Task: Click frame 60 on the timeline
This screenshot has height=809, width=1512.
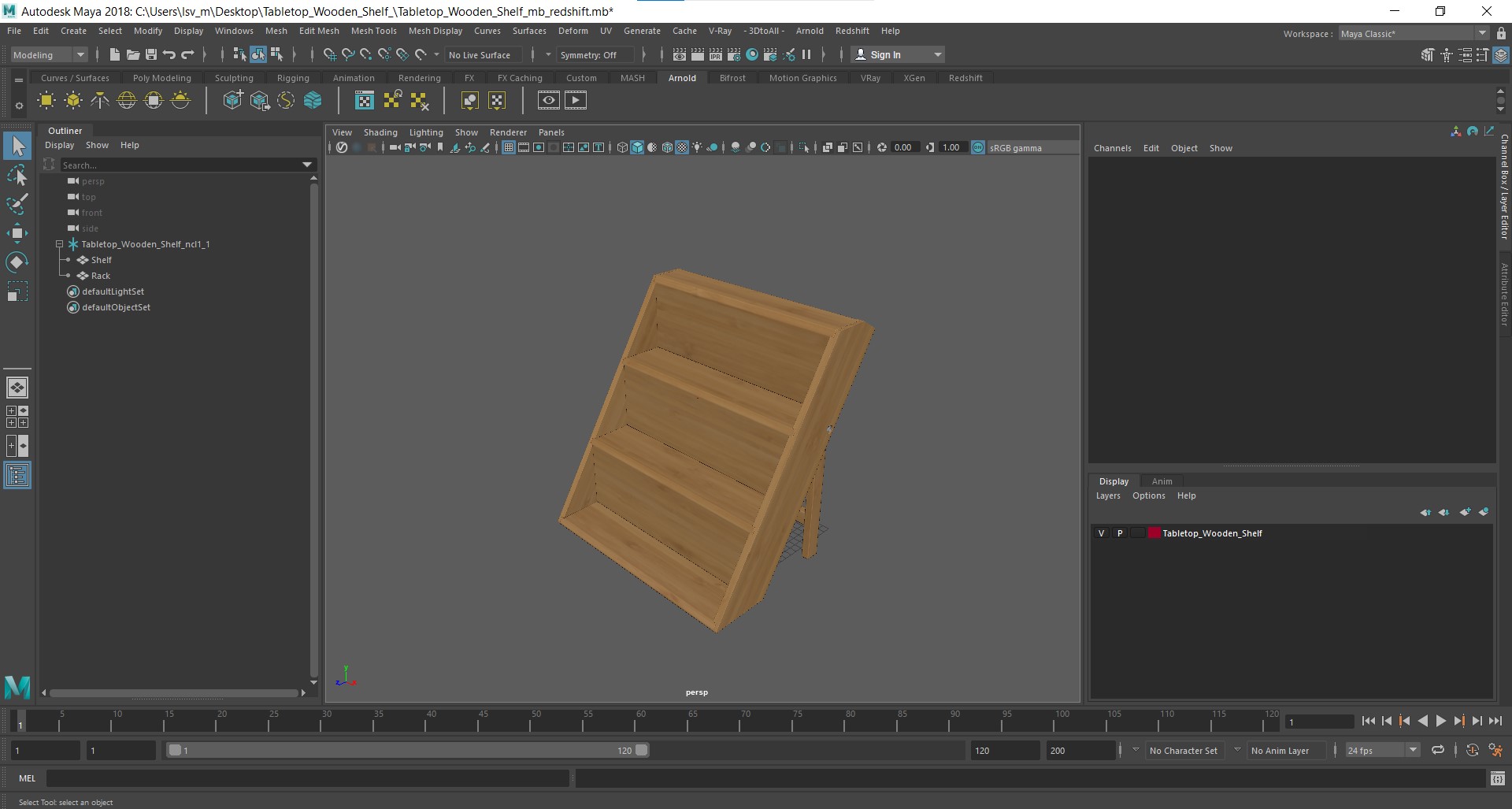Action: [x=641, y=719]
